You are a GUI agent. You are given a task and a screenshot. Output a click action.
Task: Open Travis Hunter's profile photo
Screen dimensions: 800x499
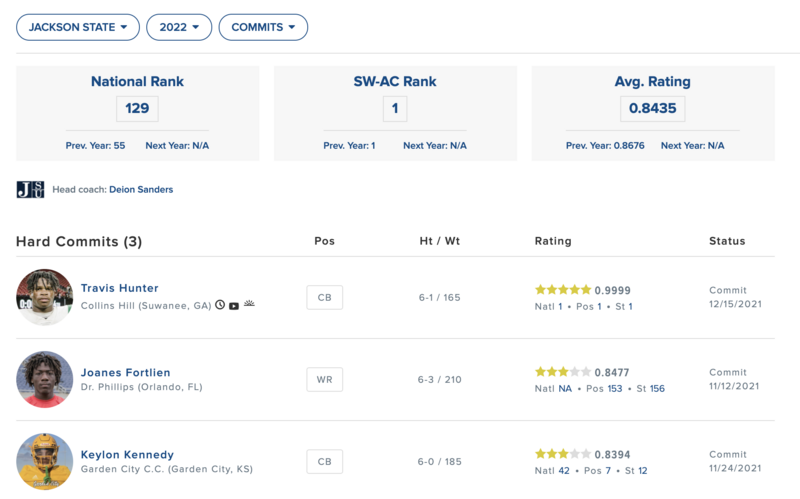(45, 297)
